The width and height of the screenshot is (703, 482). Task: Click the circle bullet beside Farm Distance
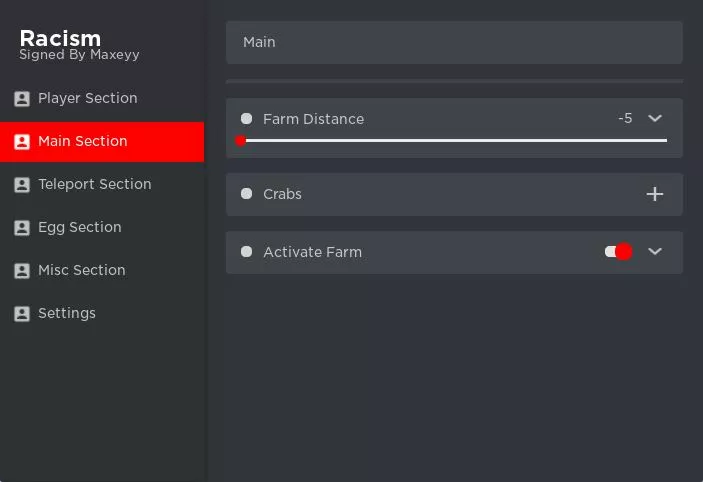click(246, 119)
